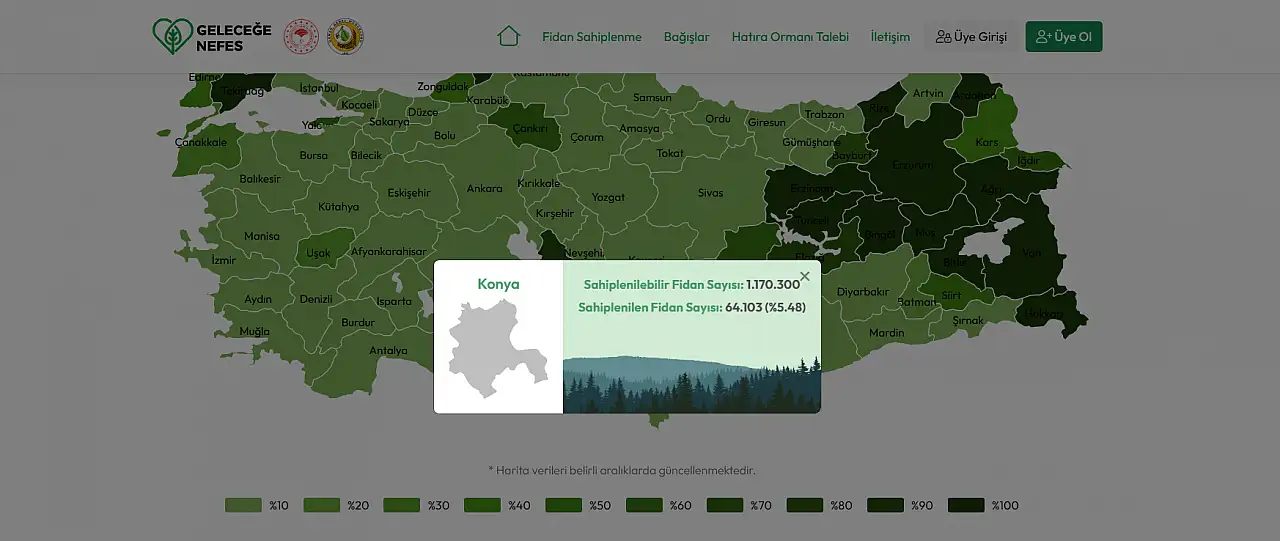Click Antalya province on the map
The image size is (1280, 541).
388,351
